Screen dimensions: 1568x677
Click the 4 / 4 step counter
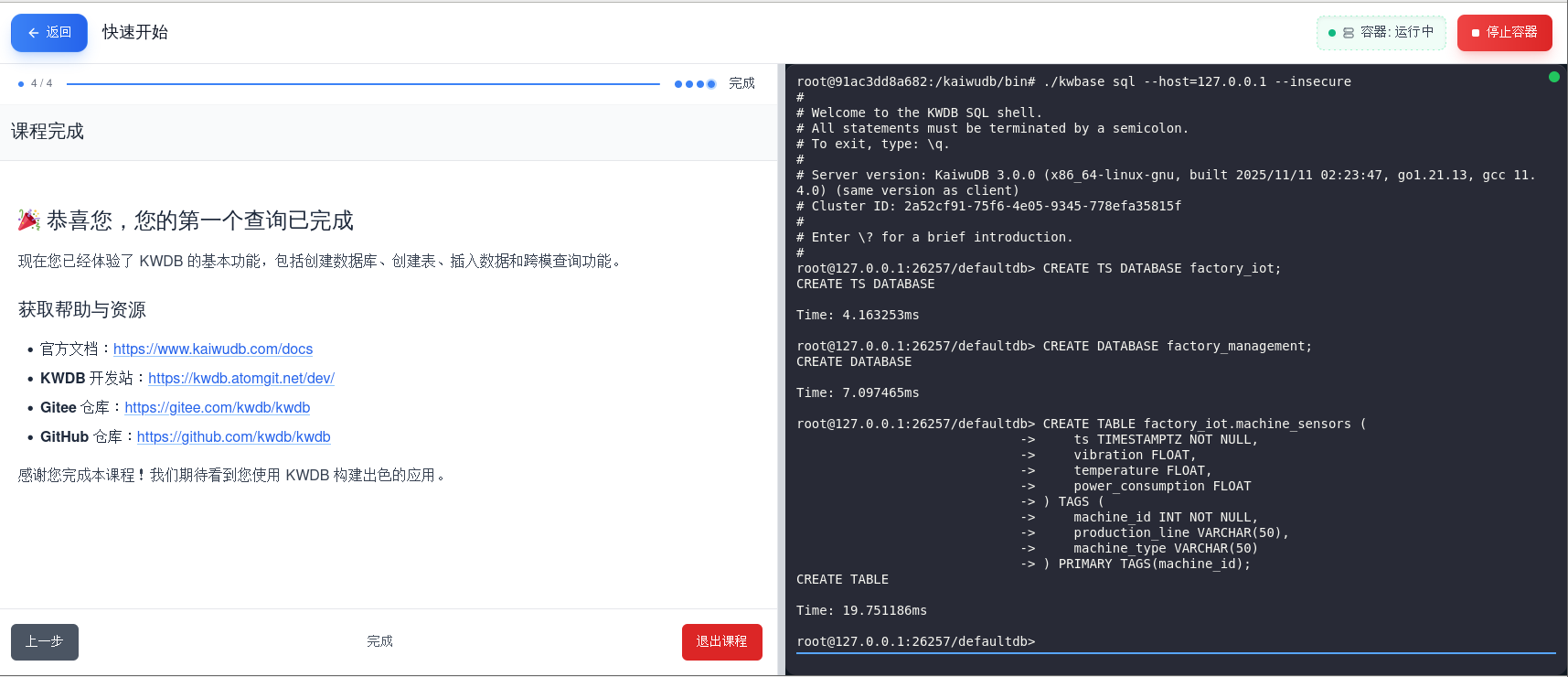[41, 83]
